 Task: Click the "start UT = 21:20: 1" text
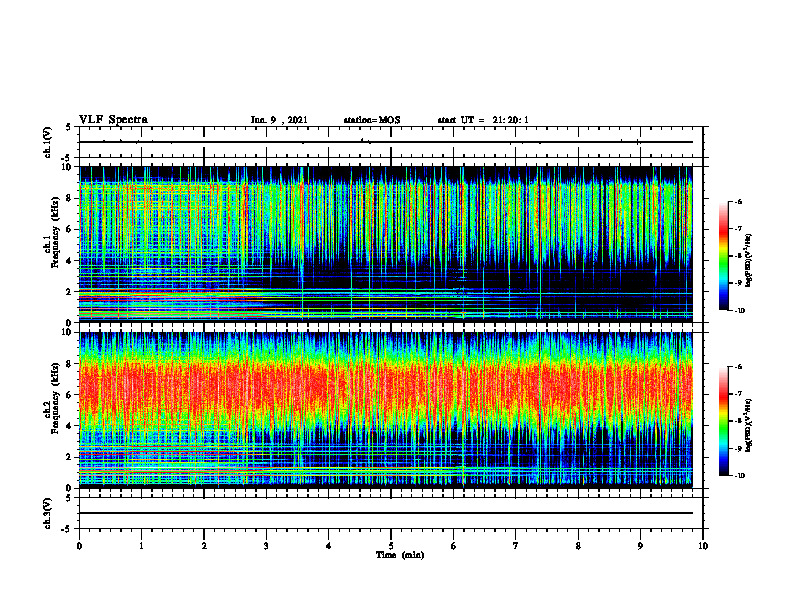(x=483, y=120)
